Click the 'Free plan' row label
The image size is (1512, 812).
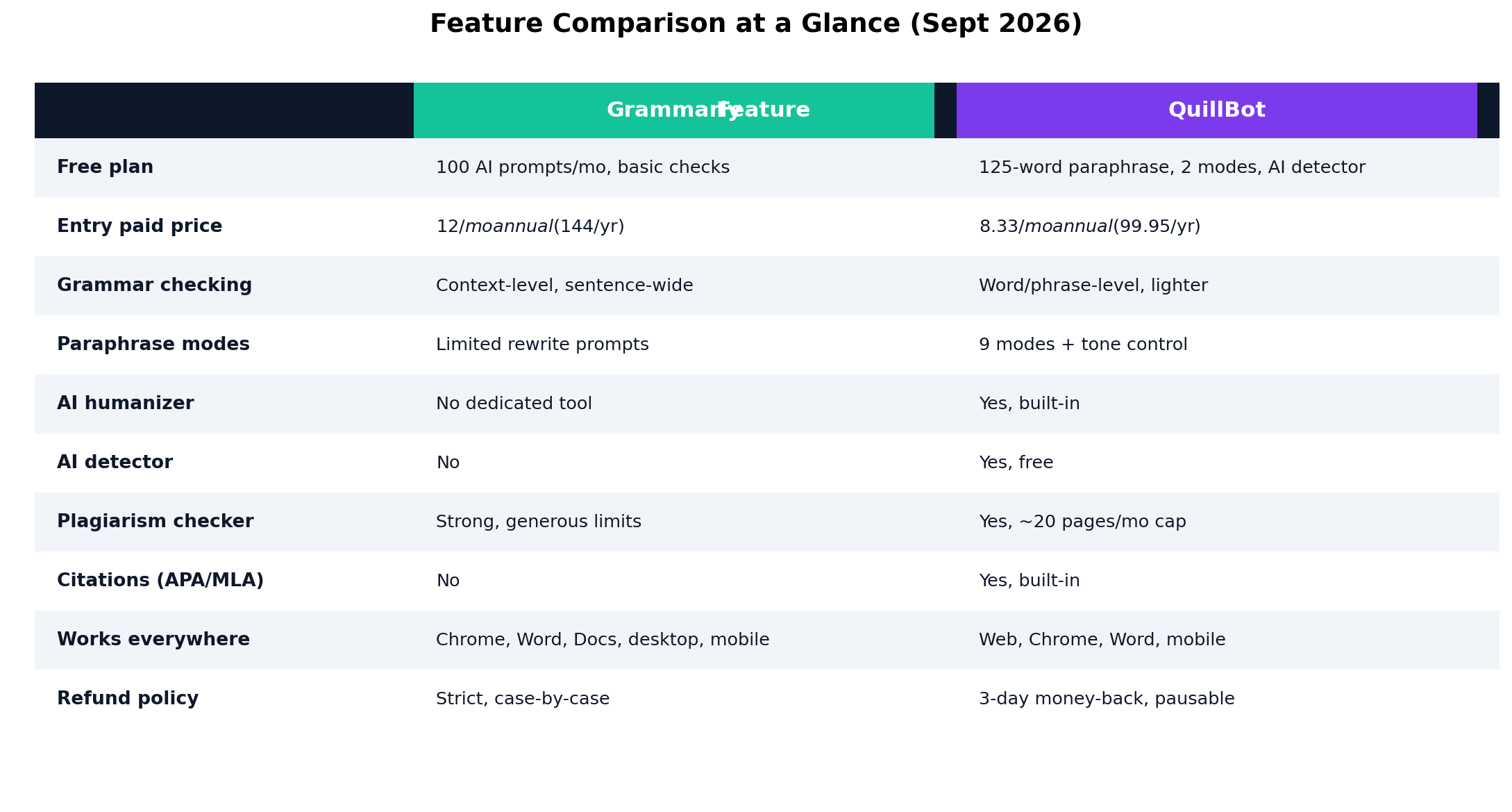coord(106,167)
